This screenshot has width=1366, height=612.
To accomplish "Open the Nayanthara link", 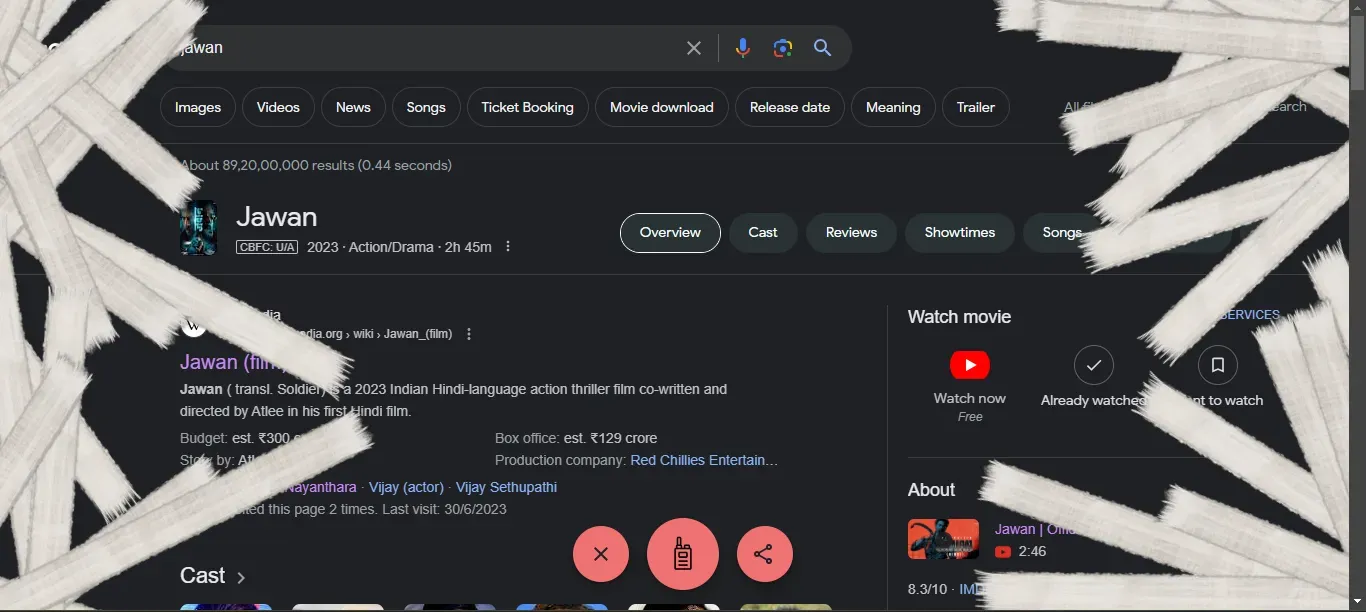I will (320, 487).
